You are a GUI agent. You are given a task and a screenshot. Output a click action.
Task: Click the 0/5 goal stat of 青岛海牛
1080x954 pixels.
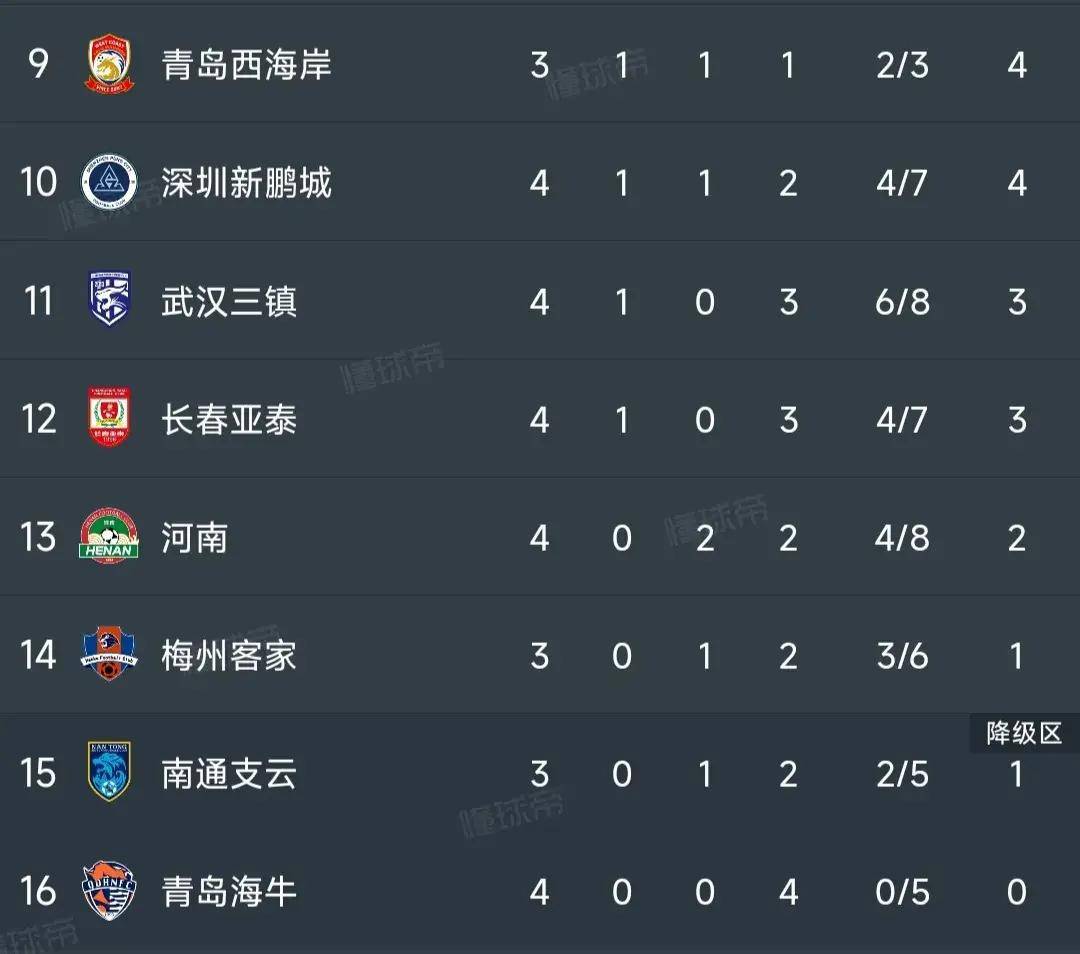click(x=902, y=892)
